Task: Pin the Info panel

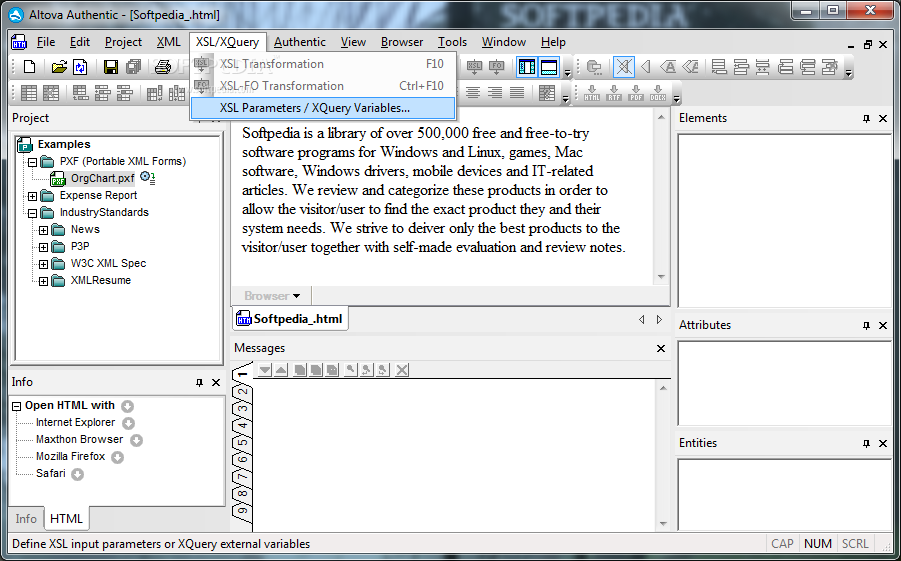Action: tap(199, 382)
